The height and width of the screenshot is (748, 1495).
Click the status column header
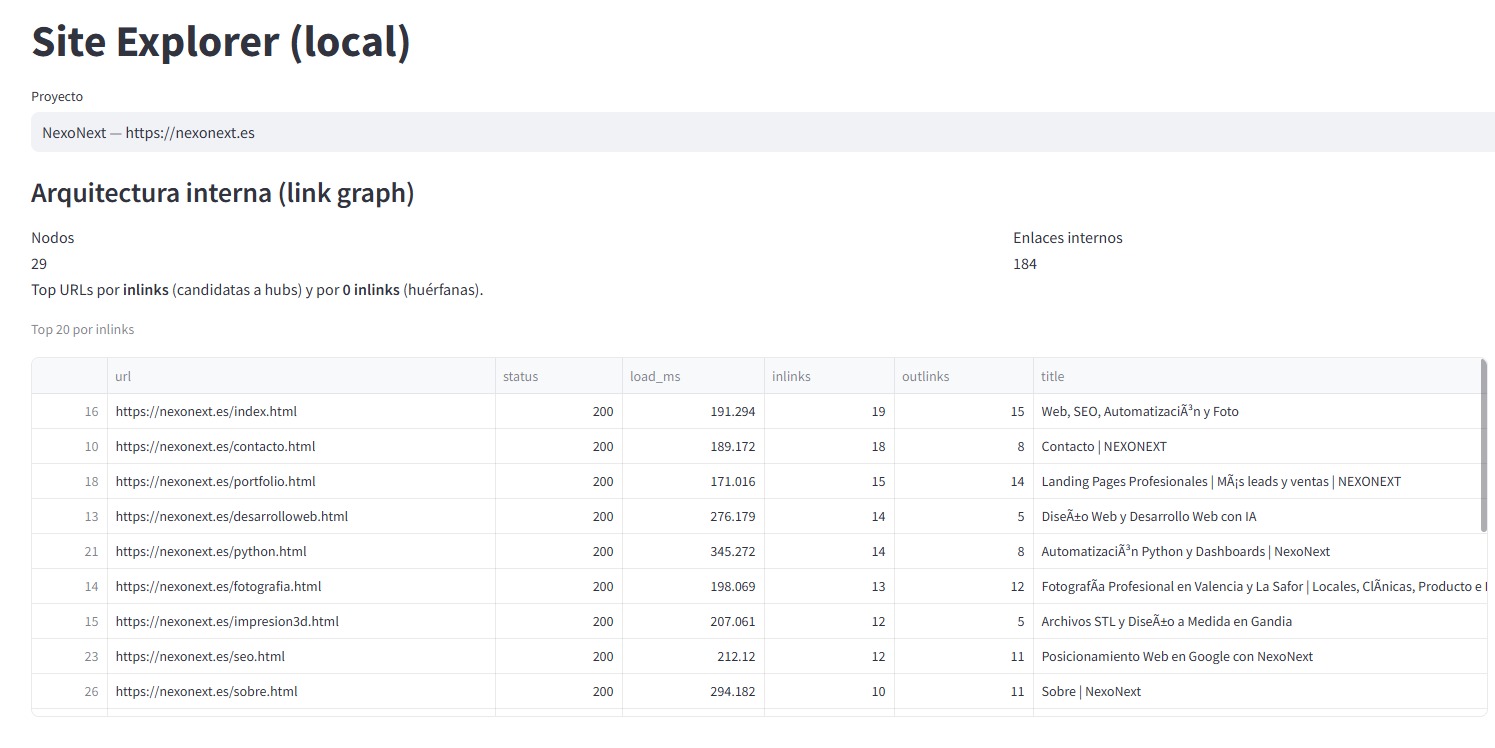[x=558, y=377]
